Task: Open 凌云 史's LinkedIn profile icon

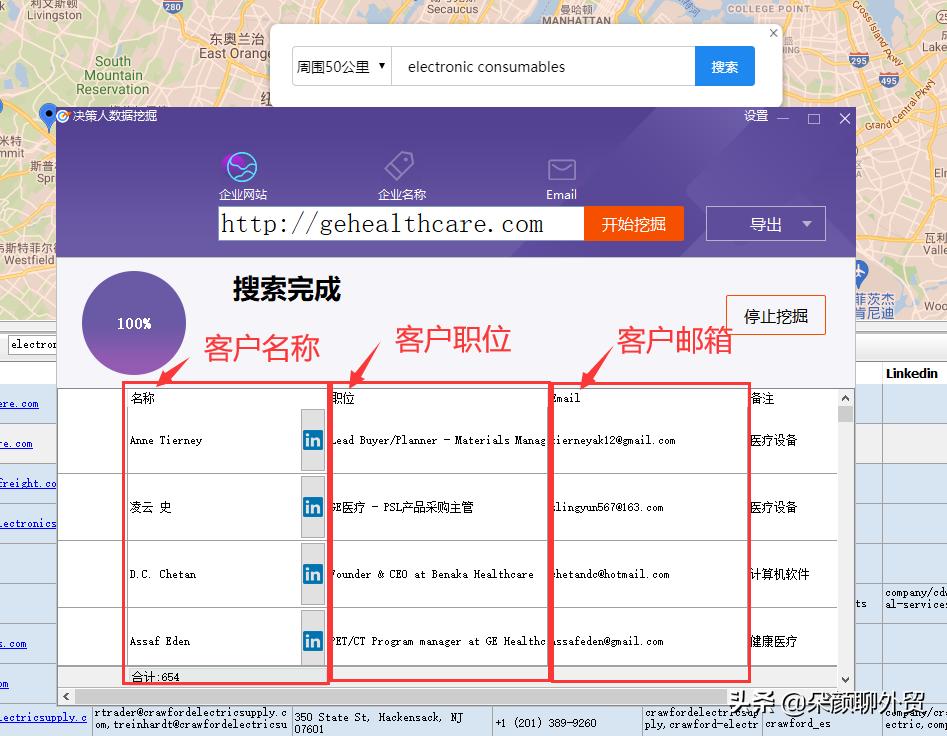Action: click(311, 507)
